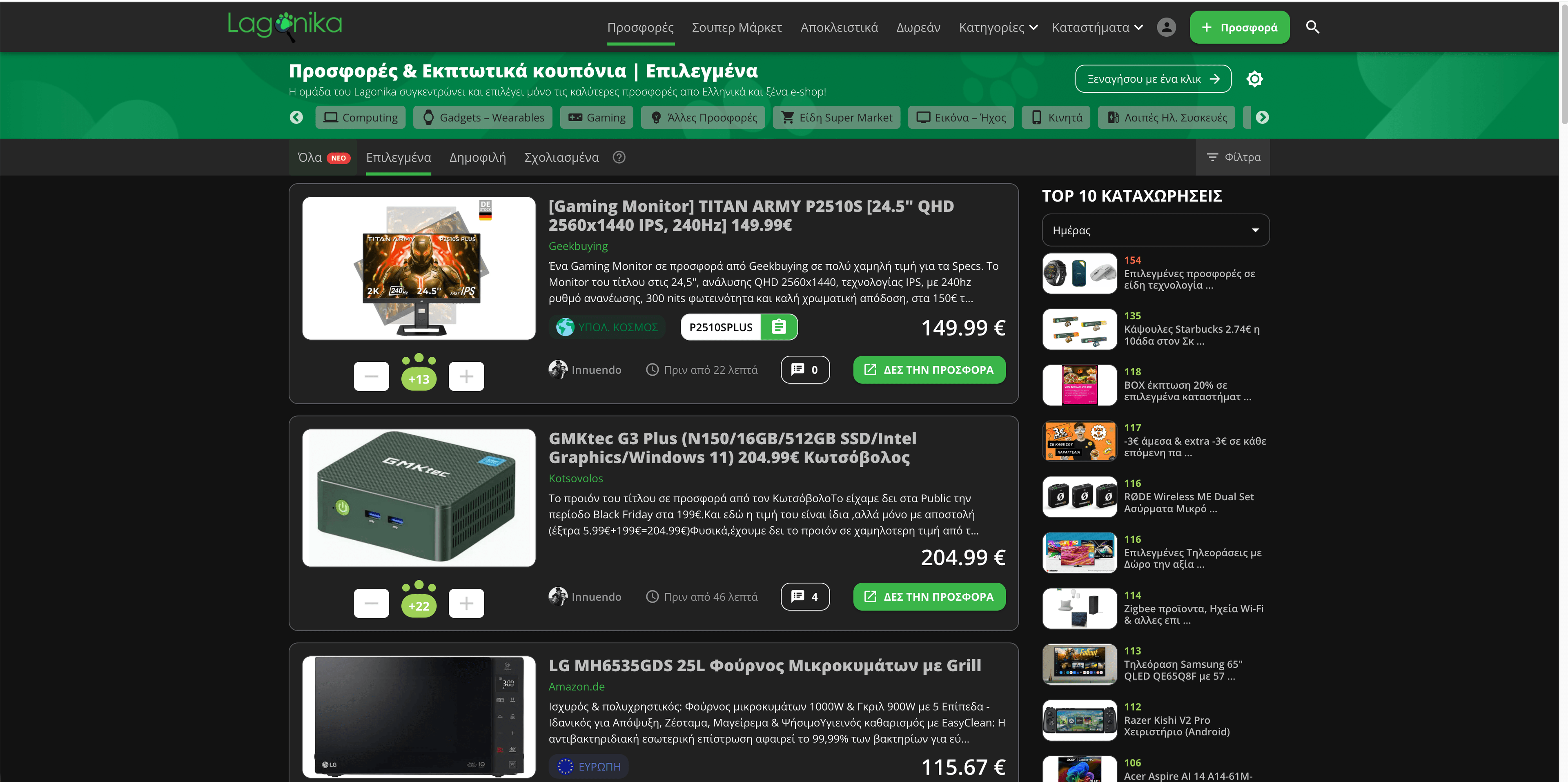Open comments on GMKtec G3 Plus deal
The height and width of the screenshot is (782, 1568).
tap(805, 597)
